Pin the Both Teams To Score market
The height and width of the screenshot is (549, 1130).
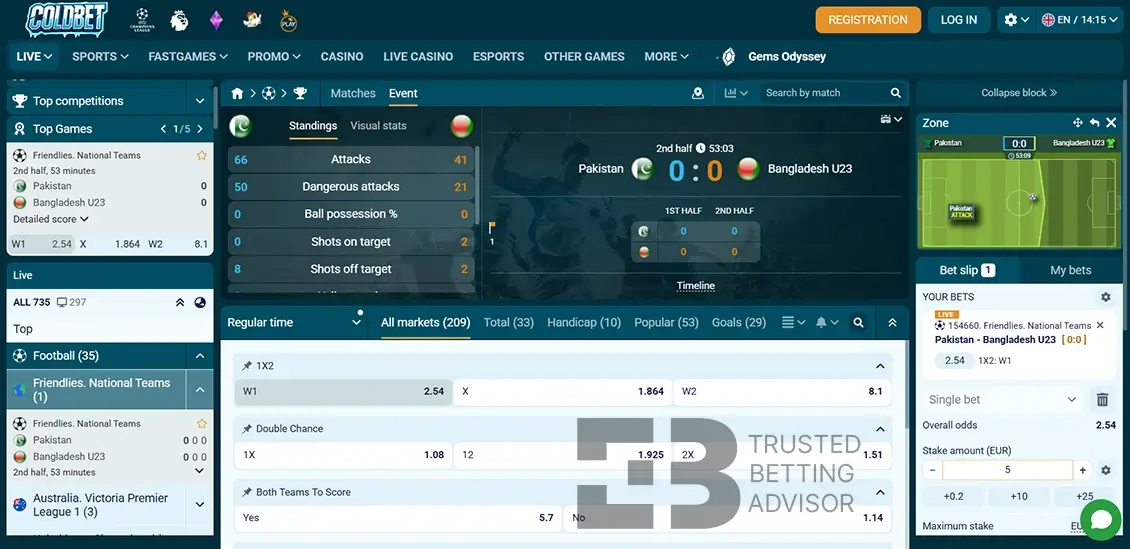pos(246,492)
